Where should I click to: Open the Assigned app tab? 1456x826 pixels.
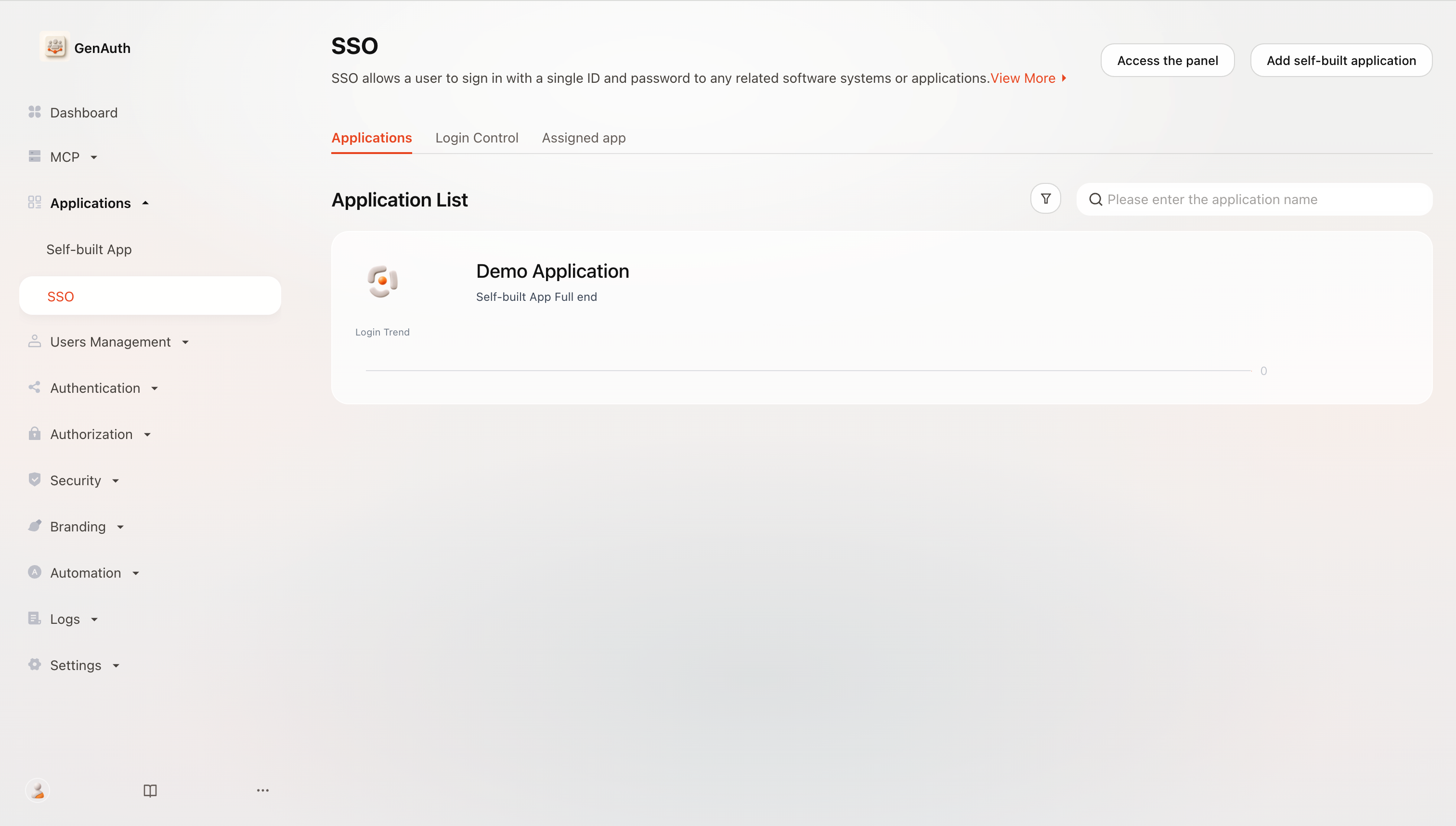pos(583,138)
